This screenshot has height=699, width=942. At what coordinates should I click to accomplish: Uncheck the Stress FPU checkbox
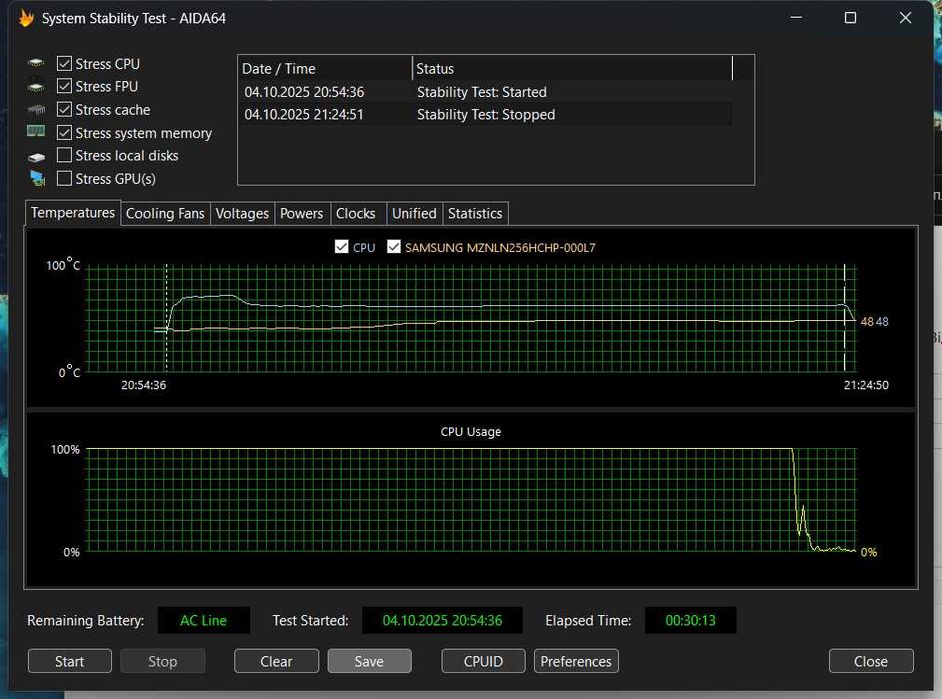tap(64, 86)
